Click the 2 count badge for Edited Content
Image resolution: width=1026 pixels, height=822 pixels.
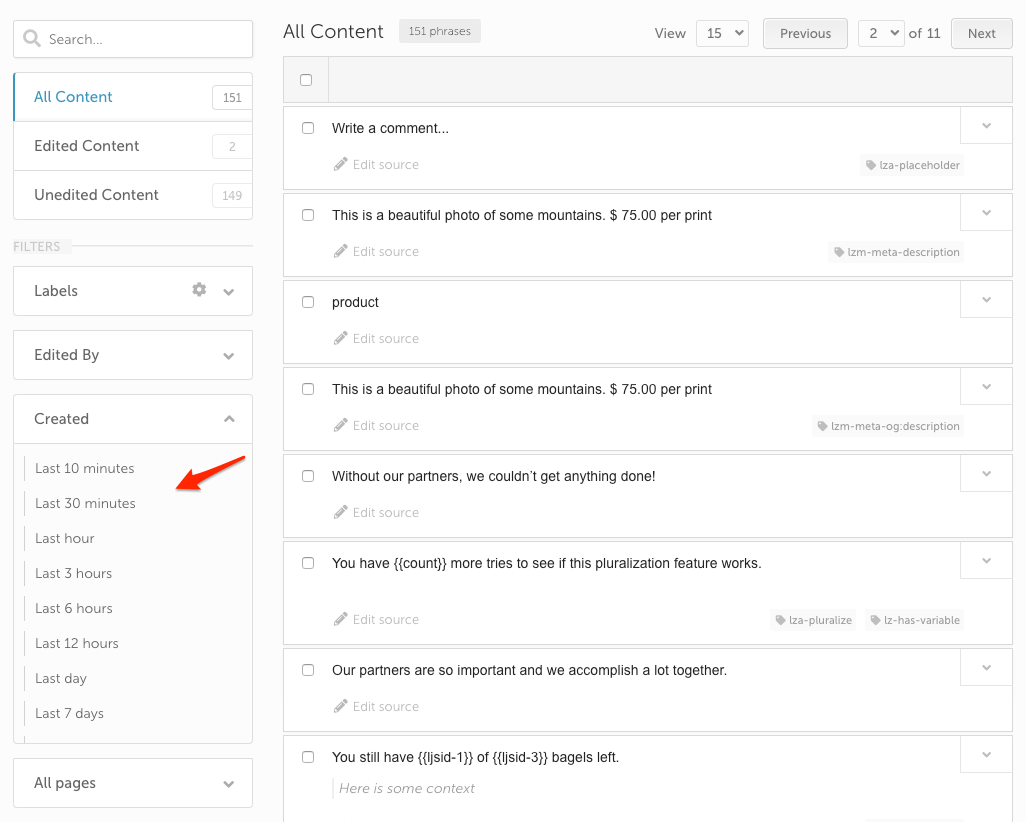(x=232, y=146)
